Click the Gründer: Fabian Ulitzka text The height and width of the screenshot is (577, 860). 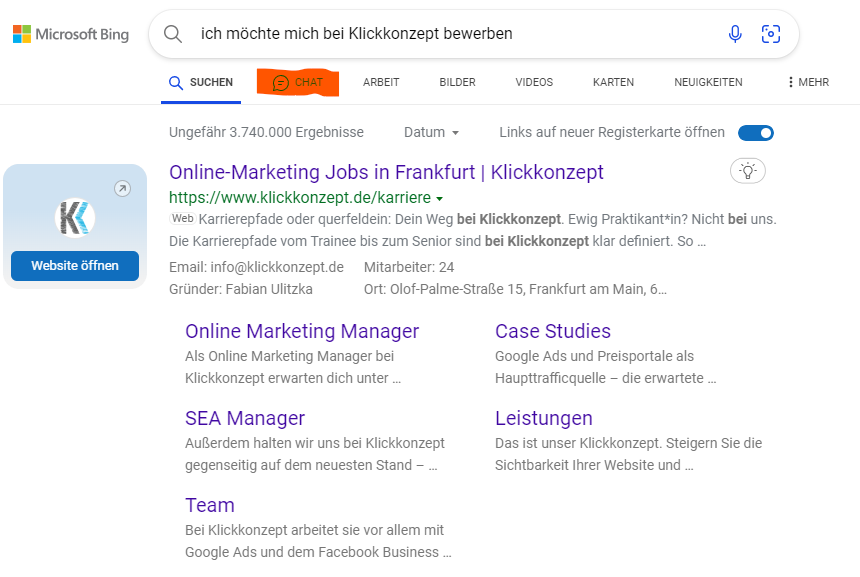(x=241, y=289)
